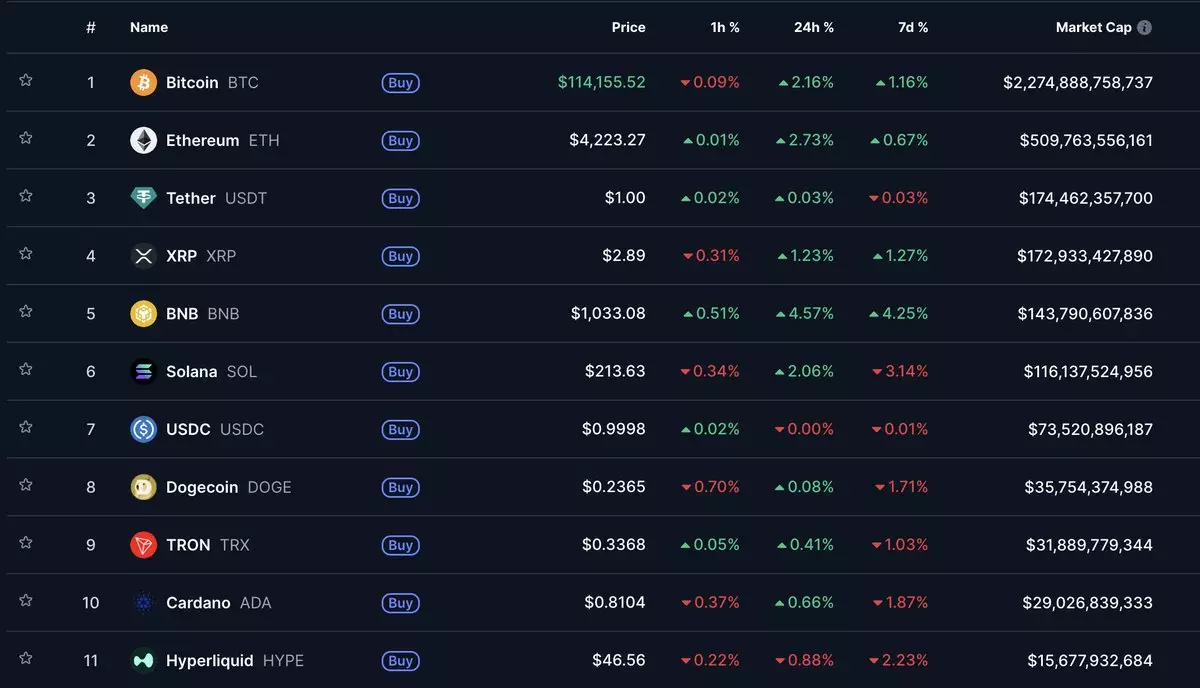Click the Ethereum diamond logo icon
The height and width of the screenshot is (688, 1200).
click(144, 140)
